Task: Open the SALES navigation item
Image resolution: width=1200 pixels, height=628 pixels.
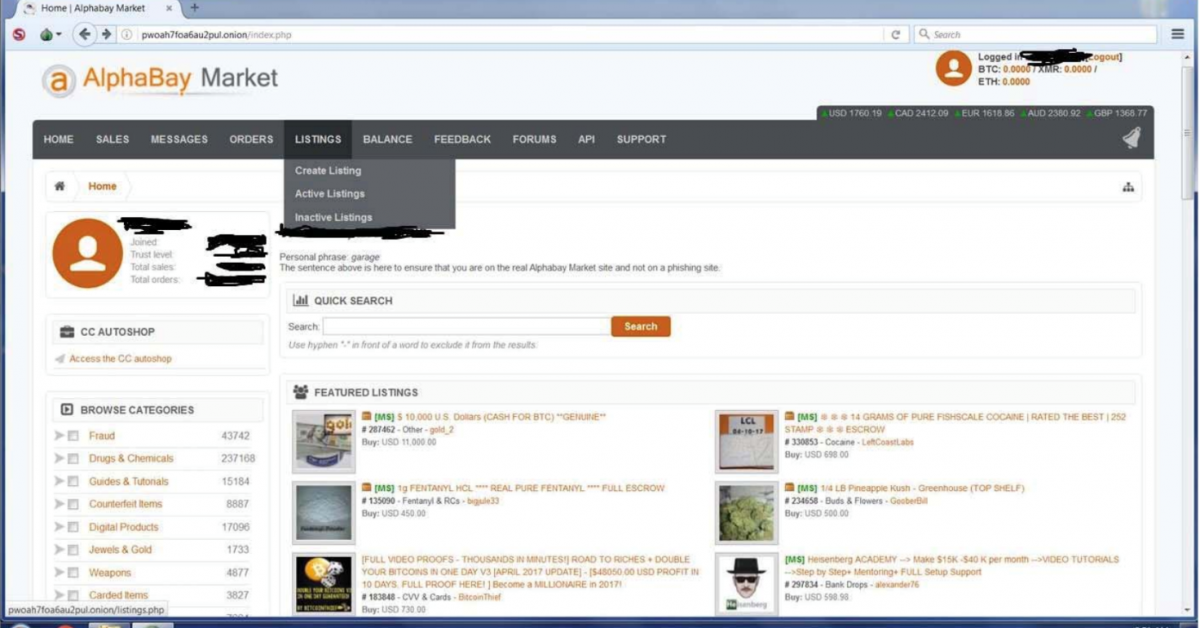Action: (x=112, y=140)
